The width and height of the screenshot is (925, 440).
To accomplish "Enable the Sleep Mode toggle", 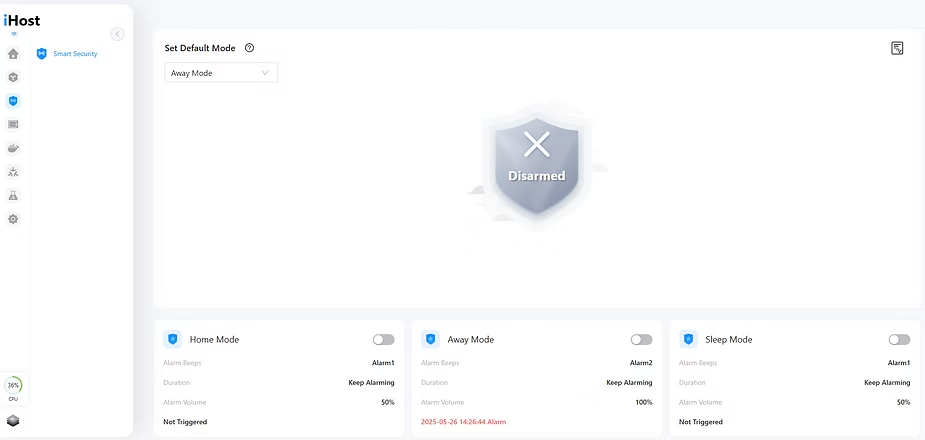I will (x=899, y=340).
